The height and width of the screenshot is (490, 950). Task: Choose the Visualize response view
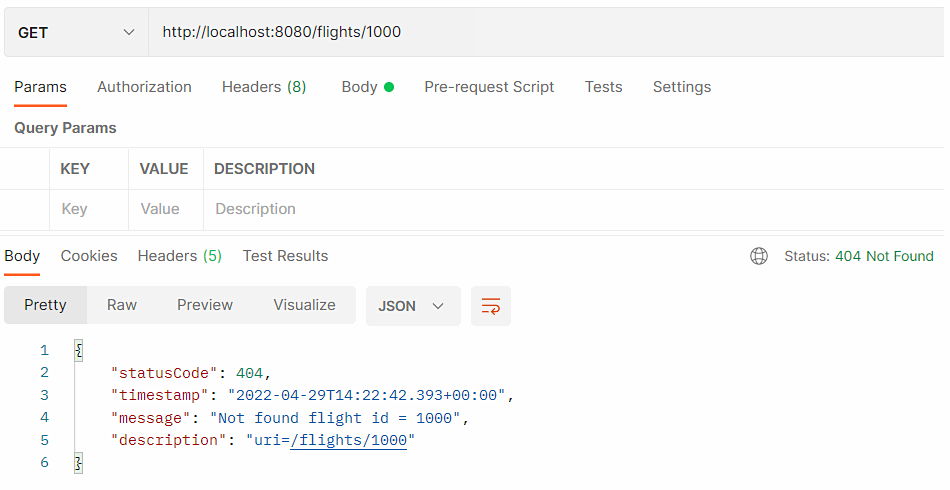[x=304, y=305]
